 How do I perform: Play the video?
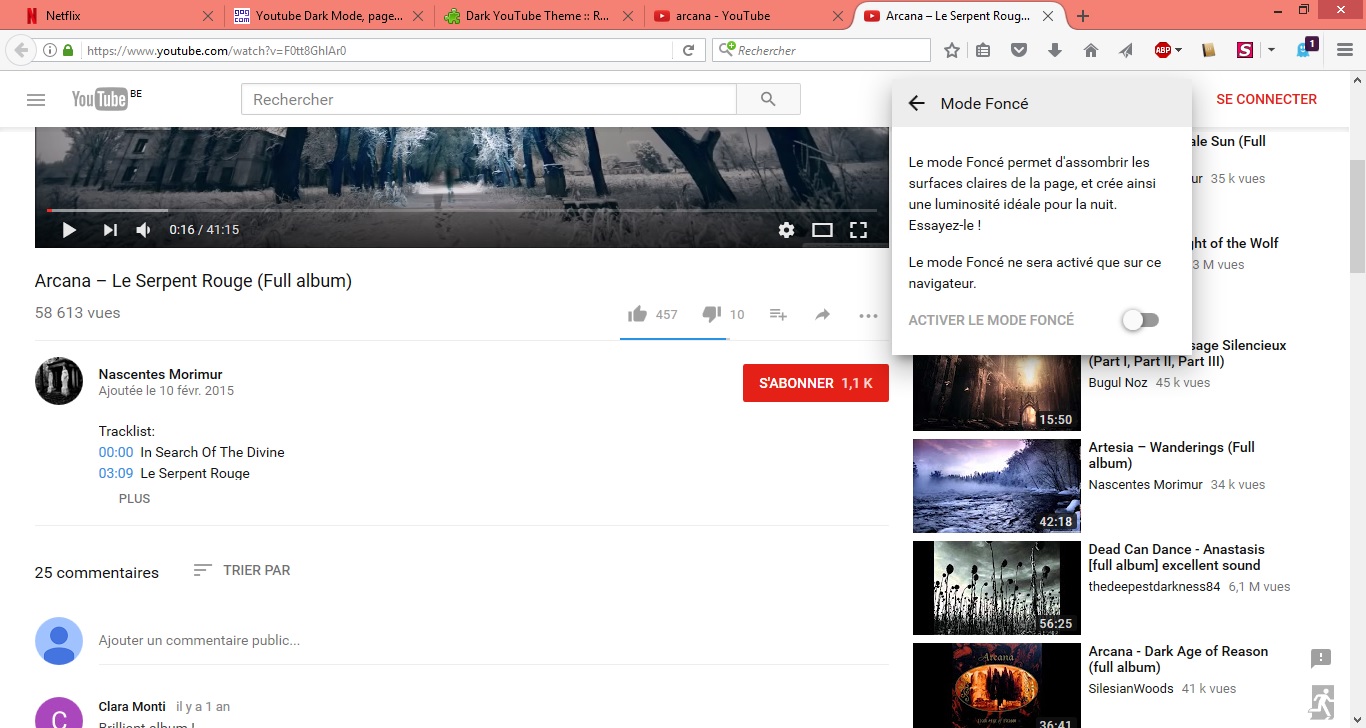click(x=69, y=230)
